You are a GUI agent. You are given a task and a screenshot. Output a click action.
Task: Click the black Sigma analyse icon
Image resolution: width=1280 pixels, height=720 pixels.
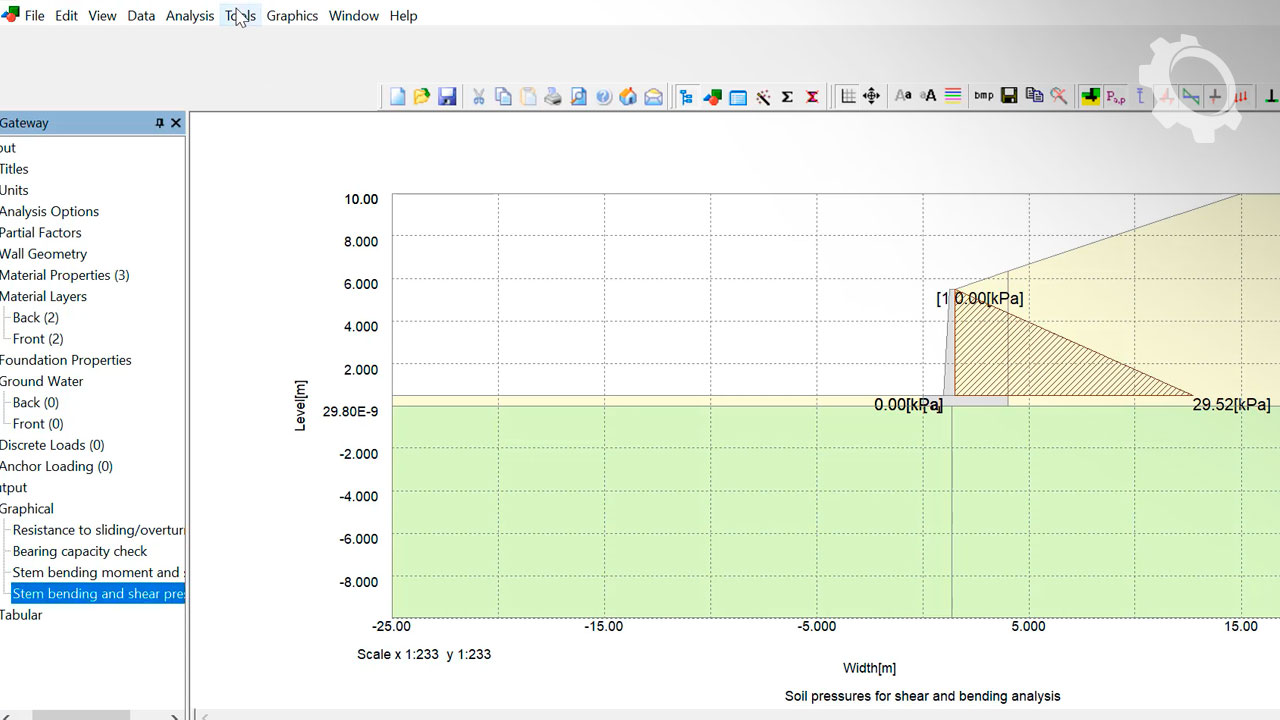coord(787,96)
